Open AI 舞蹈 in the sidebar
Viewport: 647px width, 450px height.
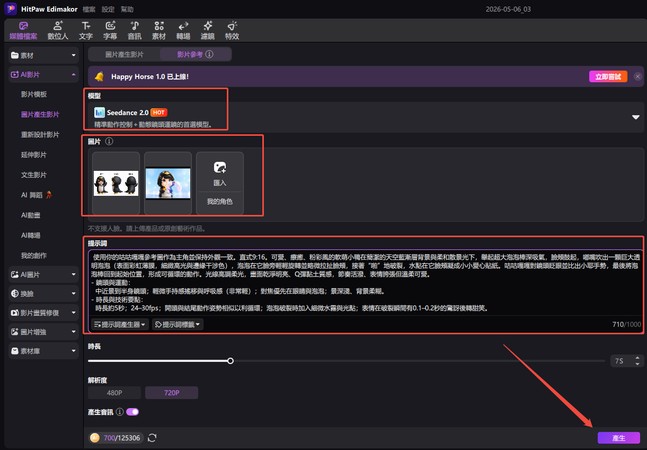tap(36, 195)
